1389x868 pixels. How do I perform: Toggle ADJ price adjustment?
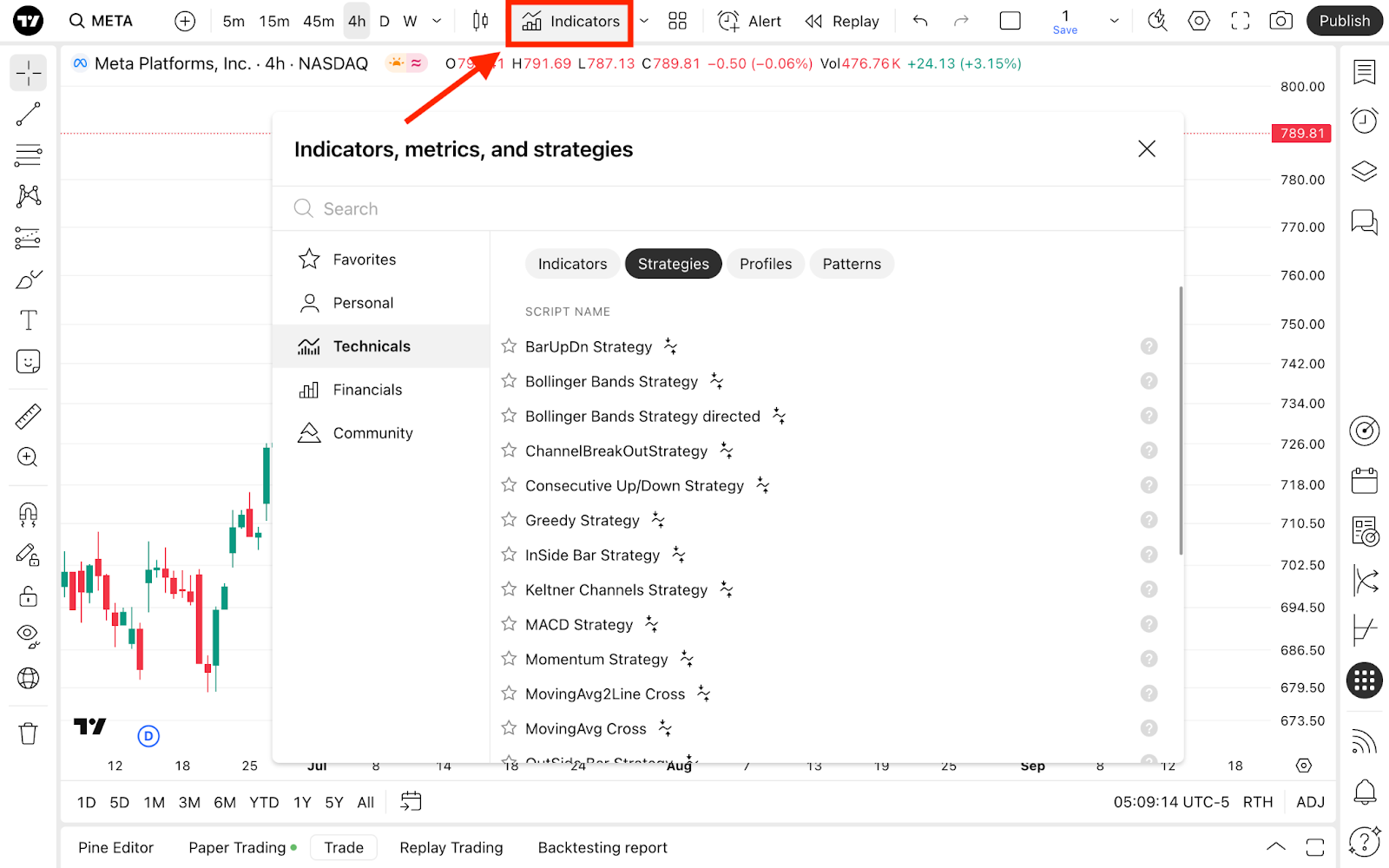click(x=1310, y=802)
